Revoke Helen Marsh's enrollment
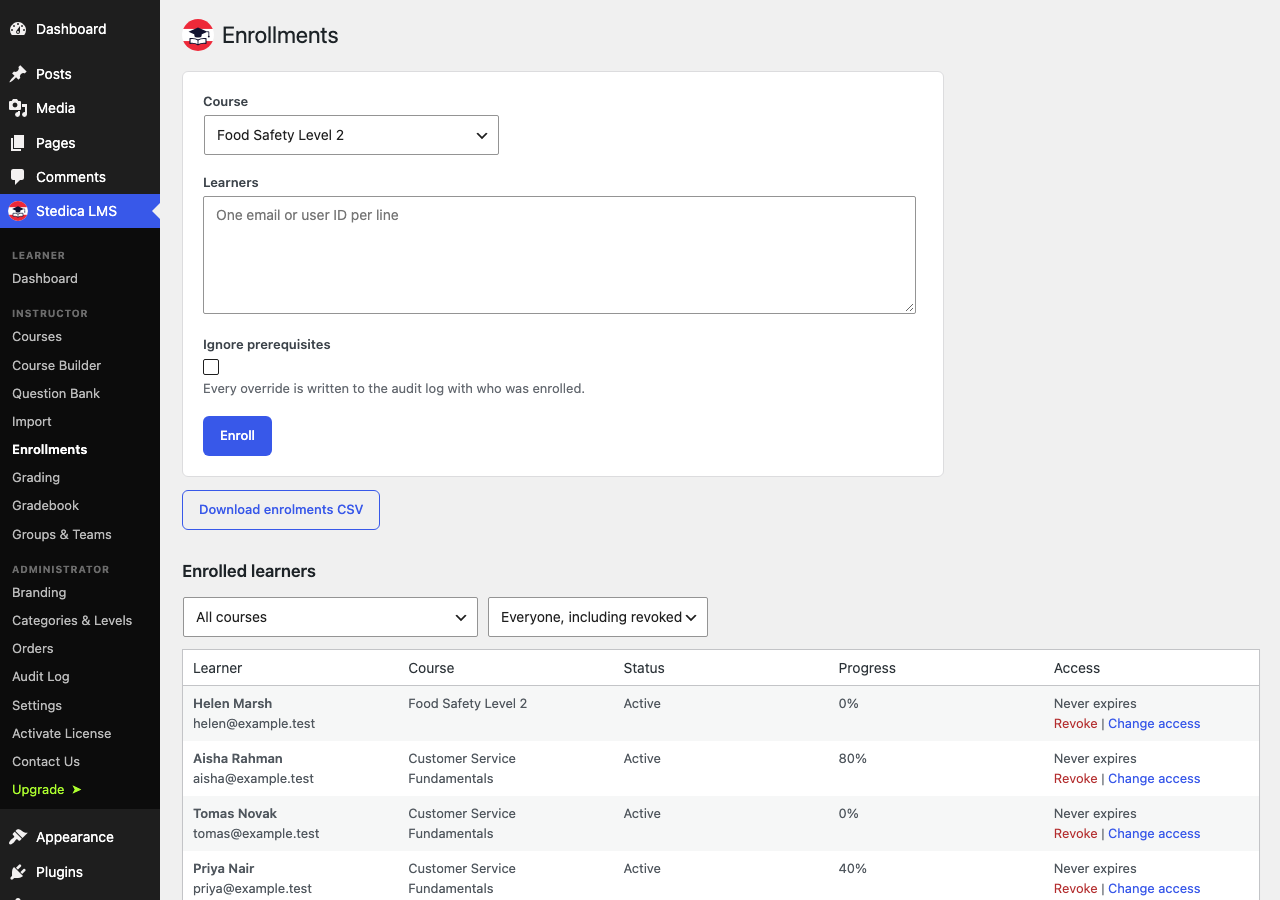 (1075, 723)
